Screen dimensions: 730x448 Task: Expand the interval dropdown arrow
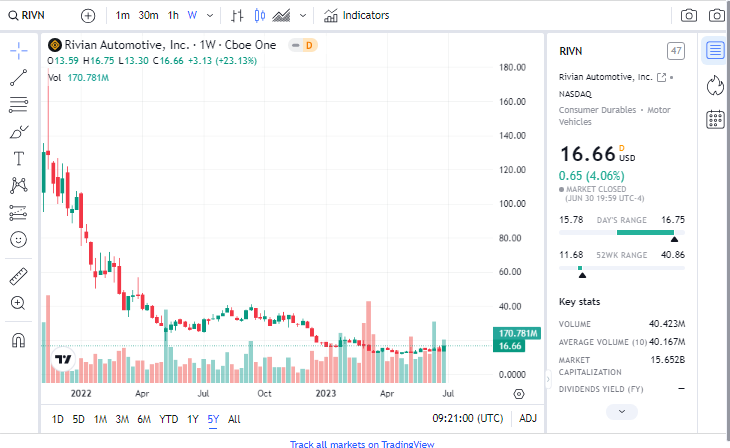(210, 16)
